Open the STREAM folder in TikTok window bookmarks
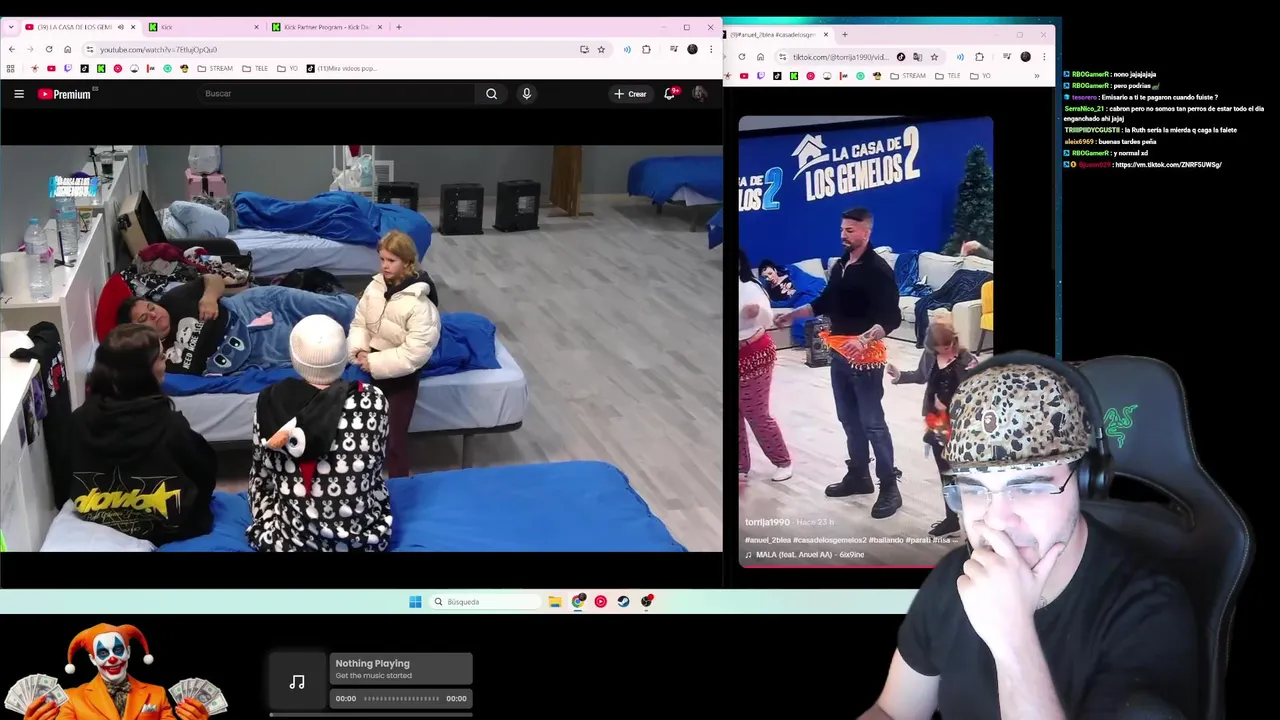 pos(908,76)
